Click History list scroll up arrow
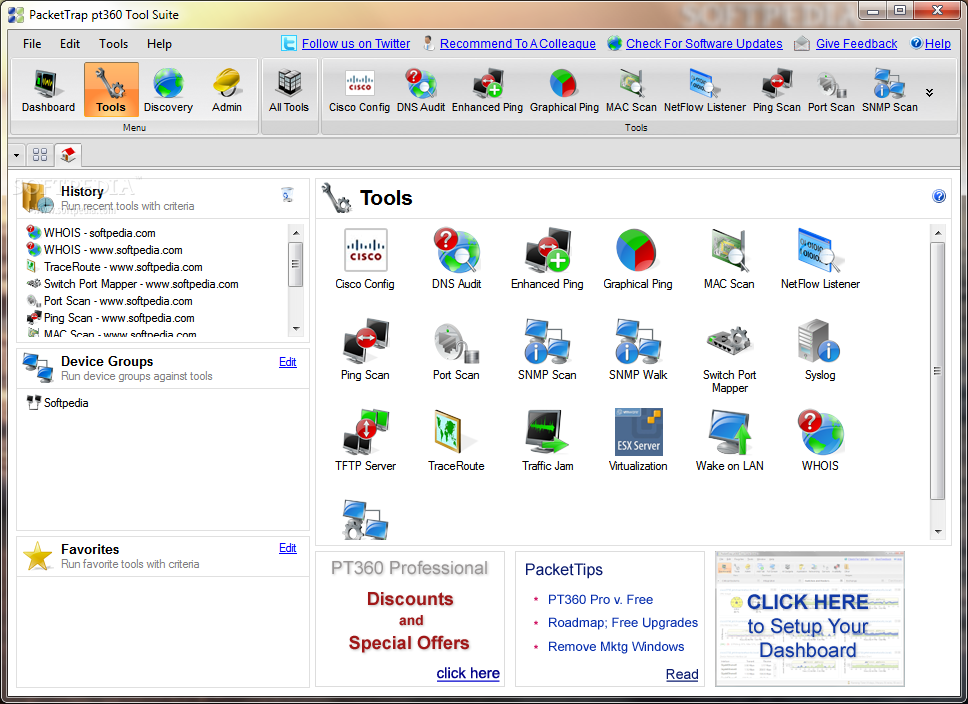This screenshot has height=704, width=968. [296, 233]
